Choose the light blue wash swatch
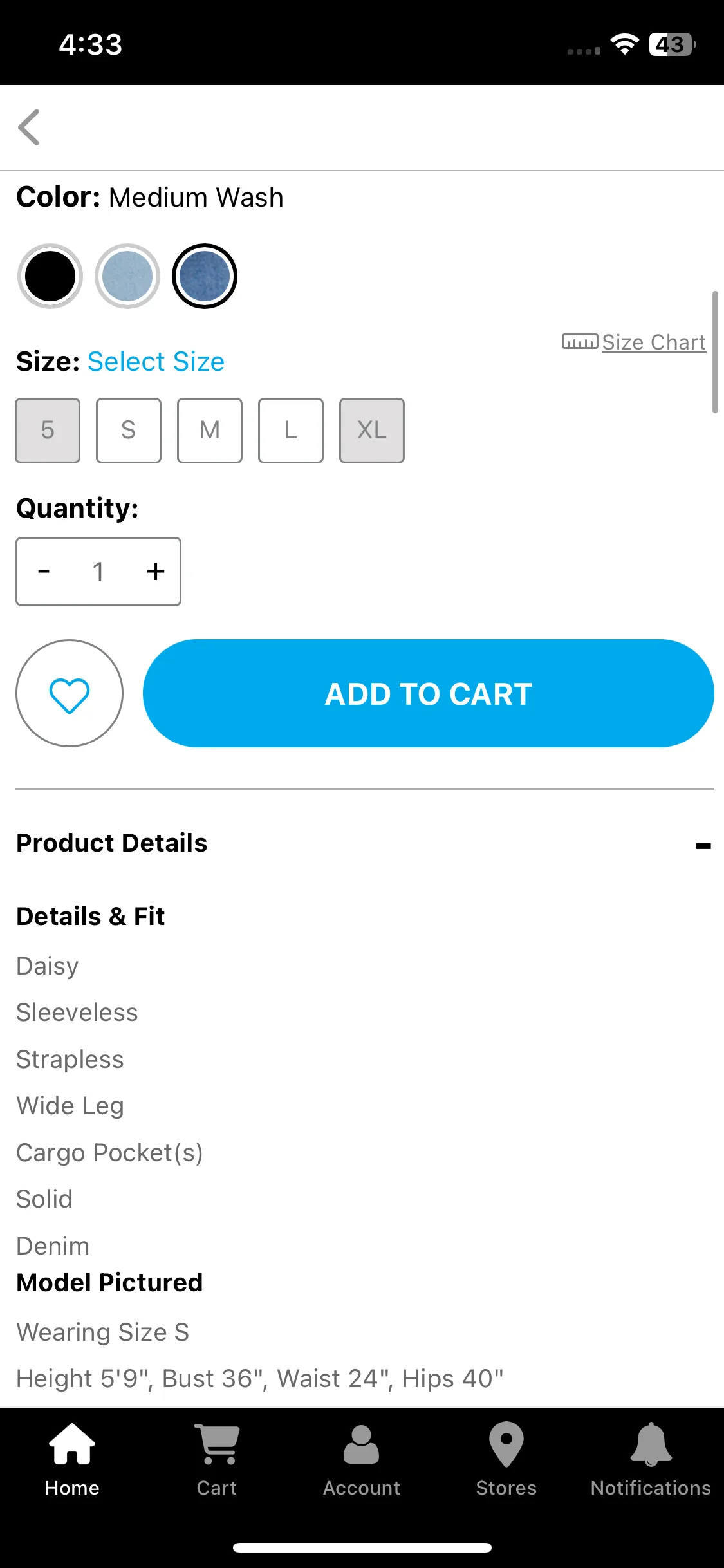This screenshot has width=724, height=1568. tap(127, 276)
